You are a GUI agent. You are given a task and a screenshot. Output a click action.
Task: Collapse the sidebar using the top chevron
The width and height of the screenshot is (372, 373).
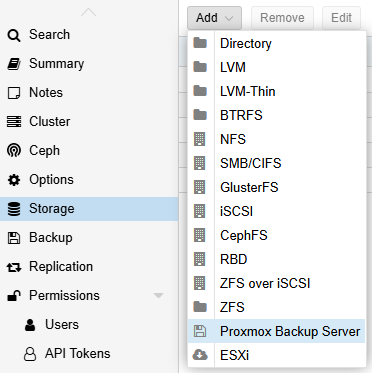tap(88, 13)
